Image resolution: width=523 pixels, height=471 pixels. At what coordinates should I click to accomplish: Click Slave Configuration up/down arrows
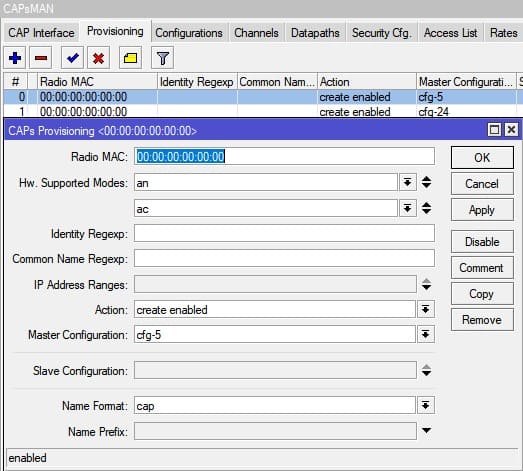(x=427, y=370)
